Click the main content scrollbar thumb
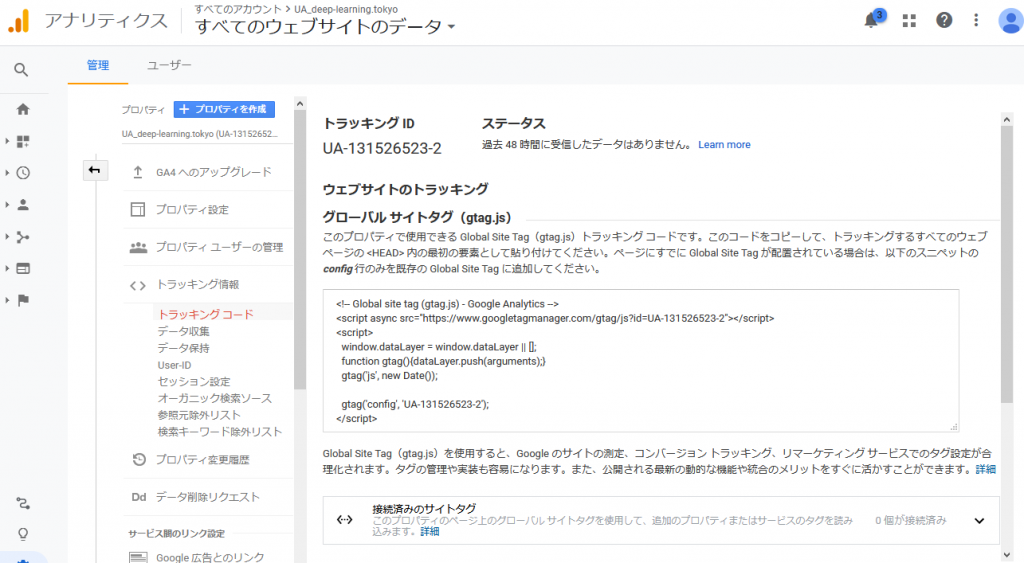Image resolution: width=1024 pixels, height=563 pixels. point(1006,265)
